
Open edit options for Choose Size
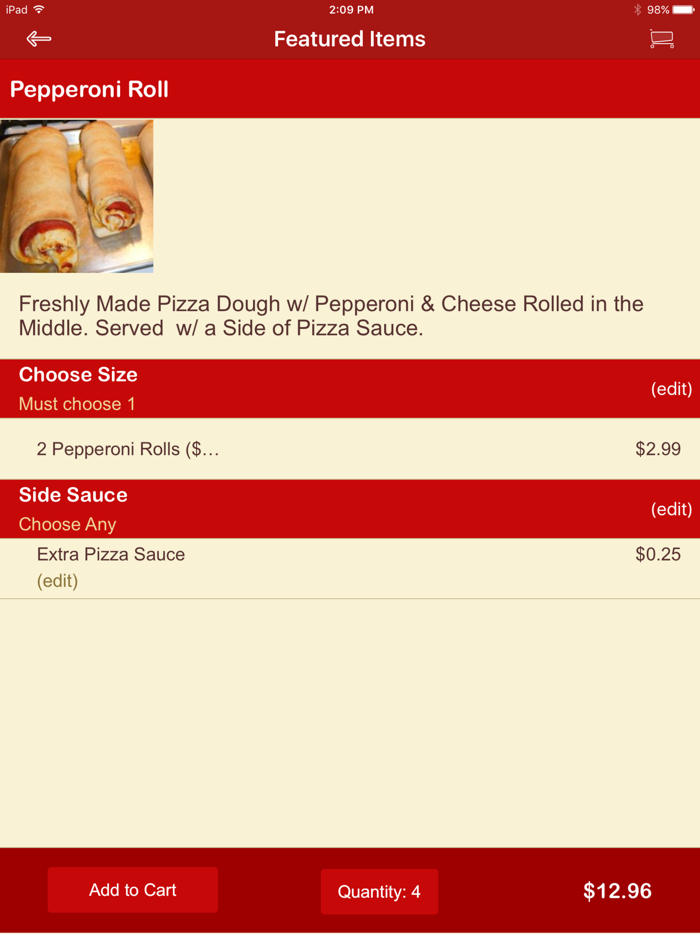(672, 388)
